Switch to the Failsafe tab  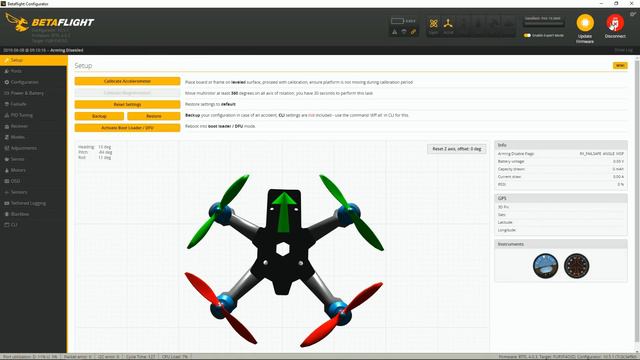33,104
